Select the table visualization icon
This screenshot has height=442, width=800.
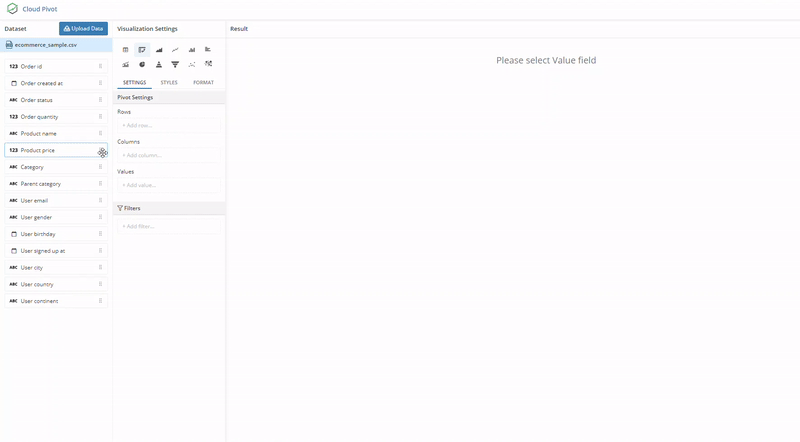coord(125,49)
